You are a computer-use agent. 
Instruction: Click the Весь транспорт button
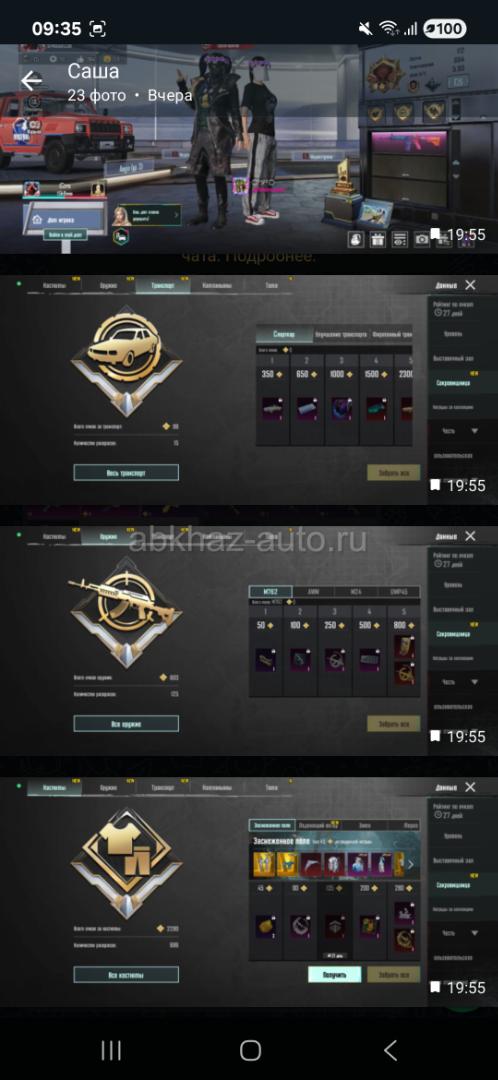[126, 472]
